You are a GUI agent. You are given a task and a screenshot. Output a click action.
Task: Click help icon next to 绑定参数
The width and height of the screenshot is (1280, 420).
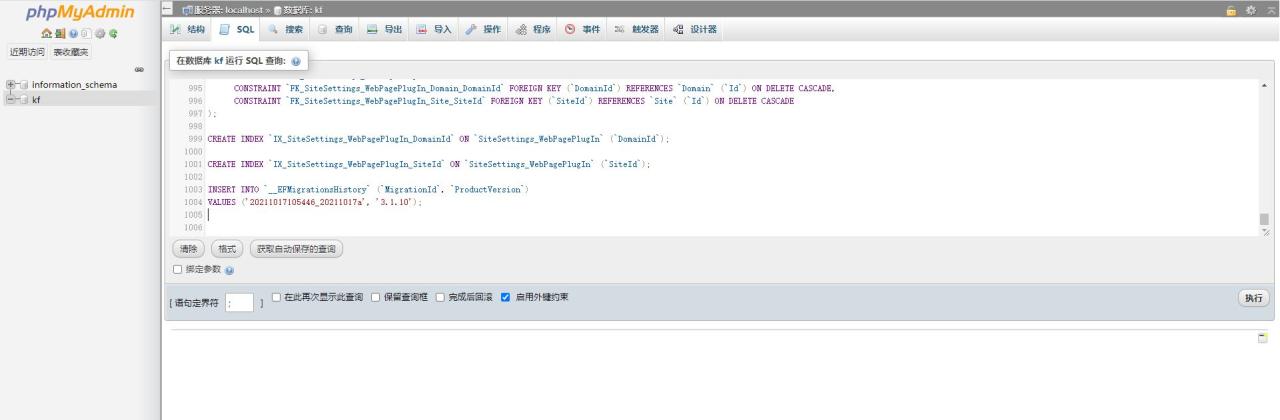[230, 270]
